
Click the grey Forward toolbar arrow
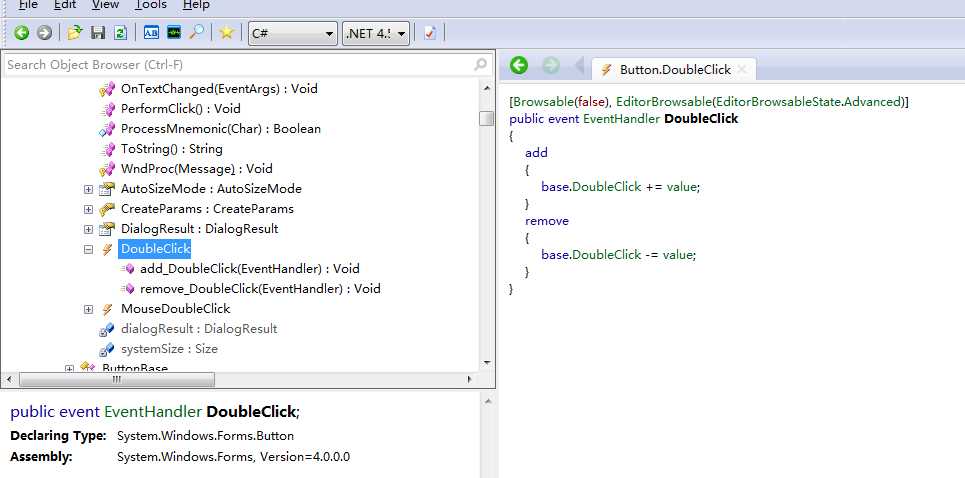click(44, 33)
